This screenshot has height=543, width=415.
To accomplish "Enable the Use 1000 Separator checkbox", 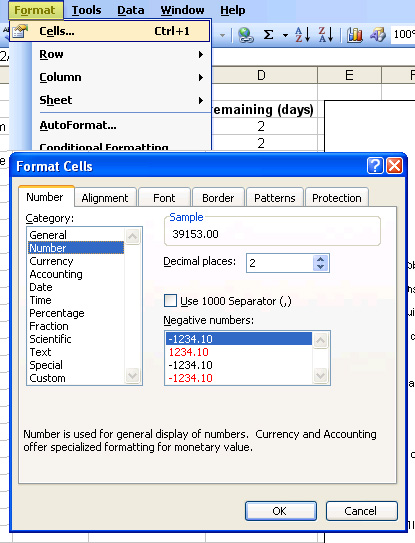I will click(170, 301).
